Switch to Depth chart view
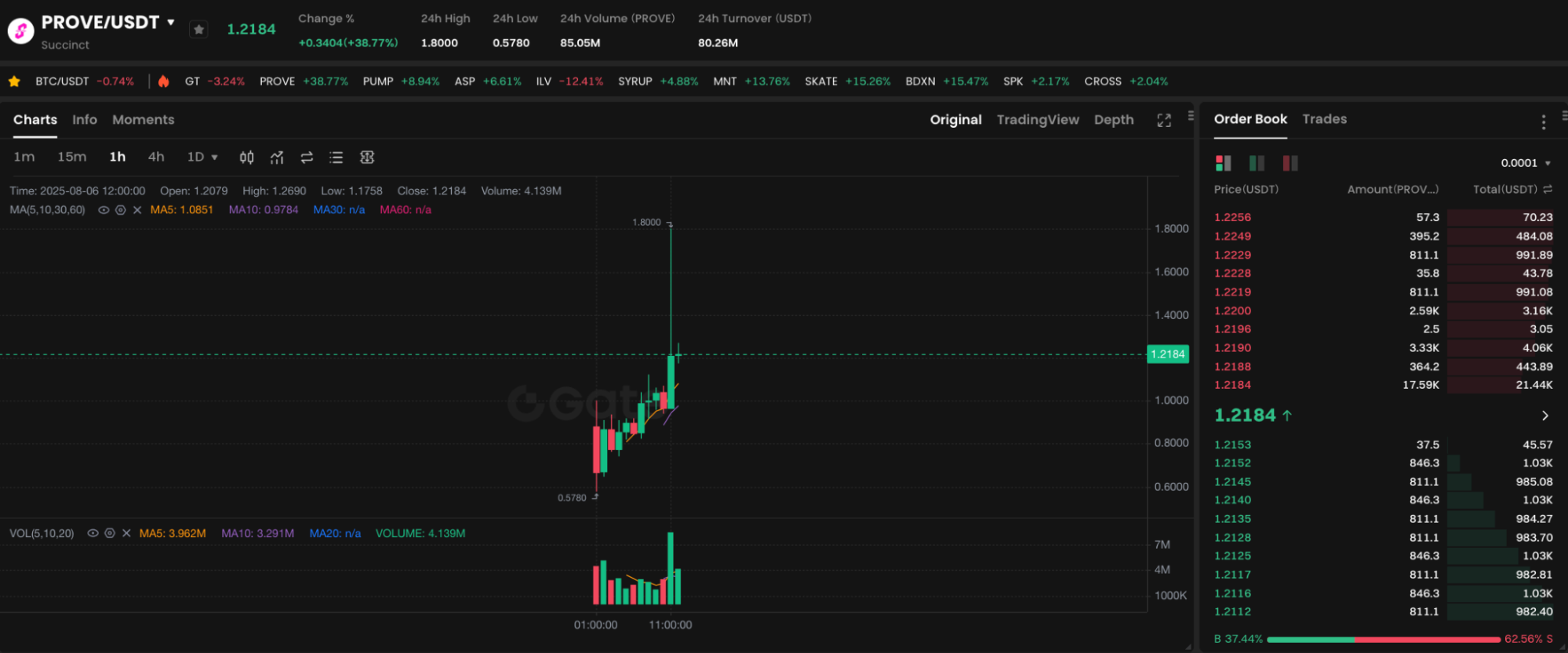Image resolution: width=1568 pixels, height=653 pixels. pos(1114,120)
